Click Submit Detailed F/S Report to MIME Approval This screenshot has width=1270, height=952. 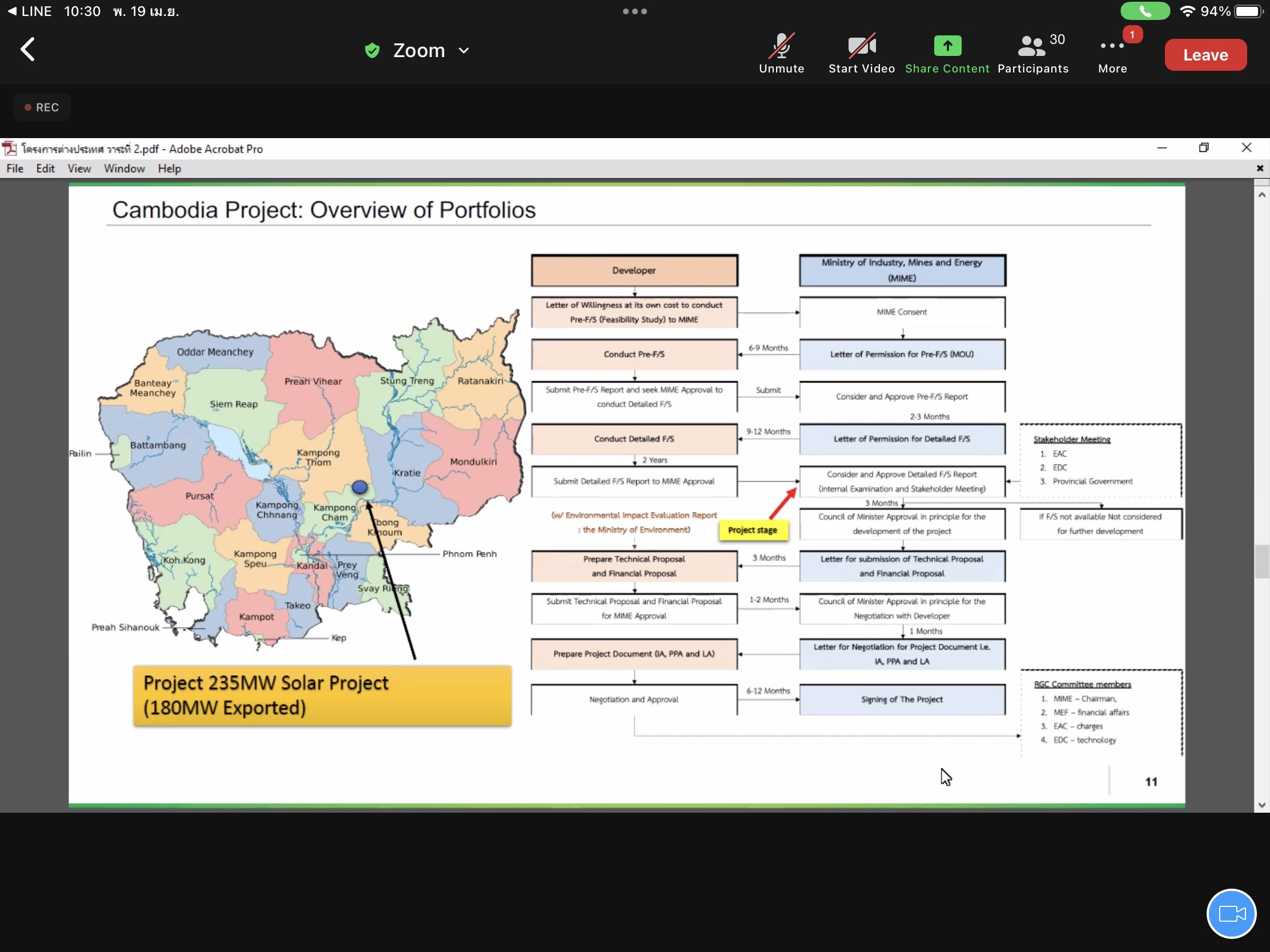point(634,482)
